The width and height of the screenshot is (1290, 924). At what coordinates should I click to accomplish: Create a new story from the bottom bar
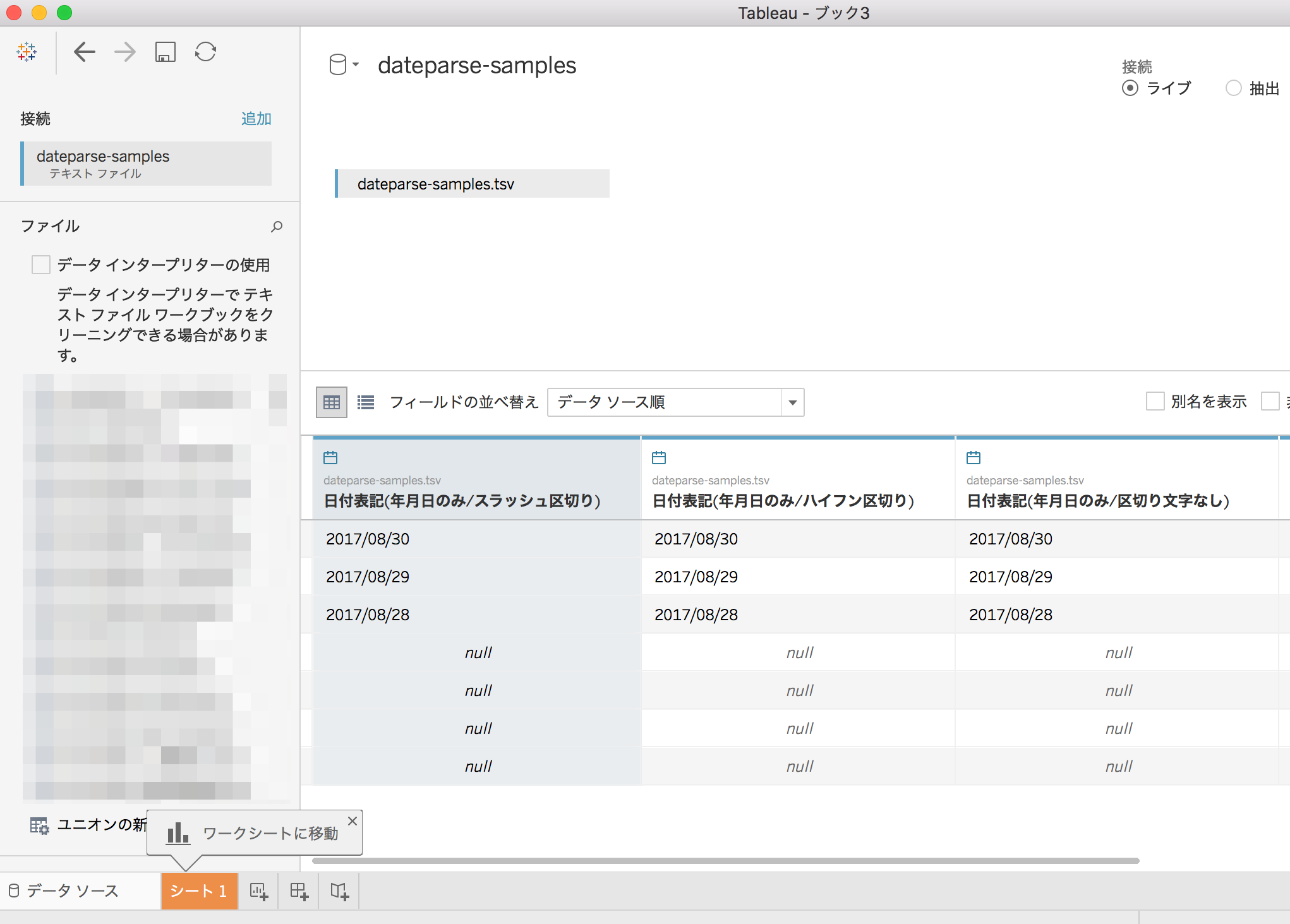pos(339,891)
